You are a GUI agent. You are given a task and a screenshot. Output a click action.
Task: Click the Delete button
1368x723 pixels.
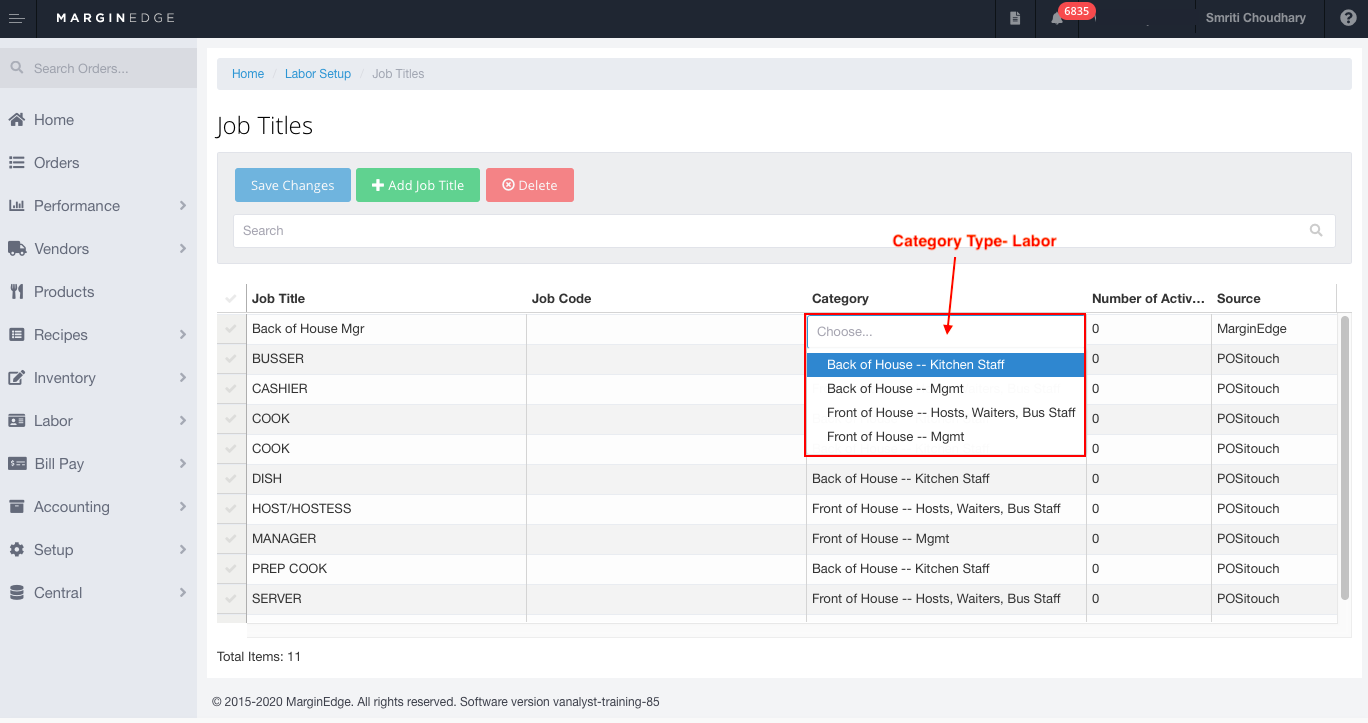(x=530, y=185)
